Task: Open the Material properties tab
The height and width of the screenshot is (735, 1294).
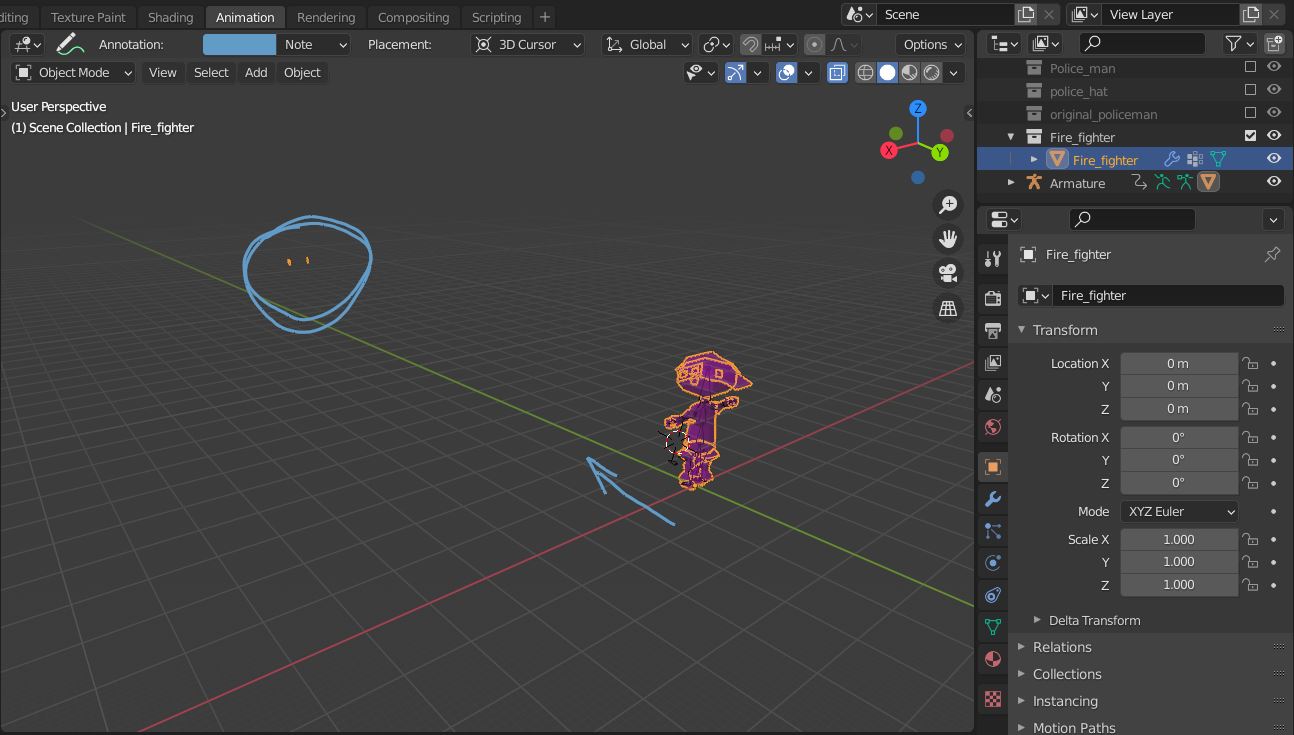Action: [993, 659]
